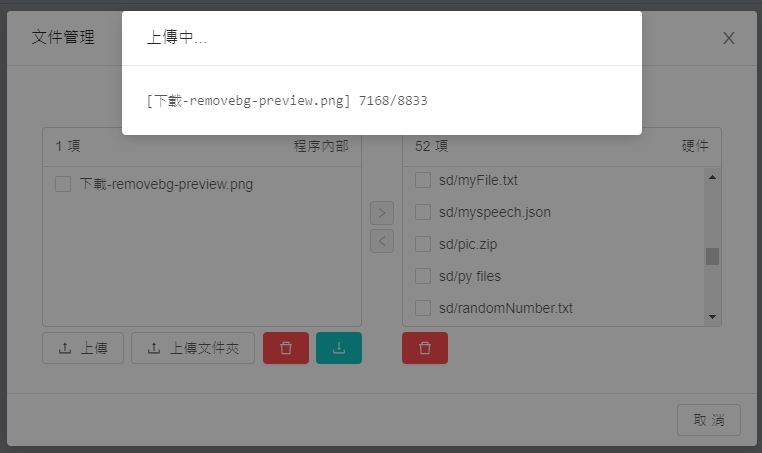Screen dimensions: 762x453
Task: Click the scrollbar up arrow in hardware list
Action: click(712, 177)
